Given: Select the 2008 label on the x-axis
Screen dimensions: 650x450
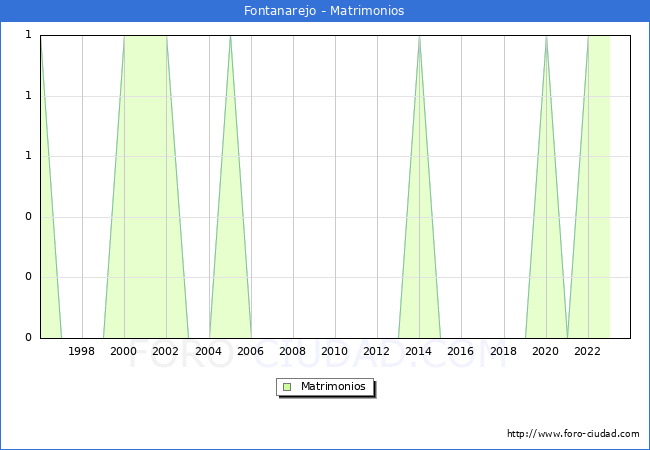Looking at the screenshot, I should (x=292, y=351).
